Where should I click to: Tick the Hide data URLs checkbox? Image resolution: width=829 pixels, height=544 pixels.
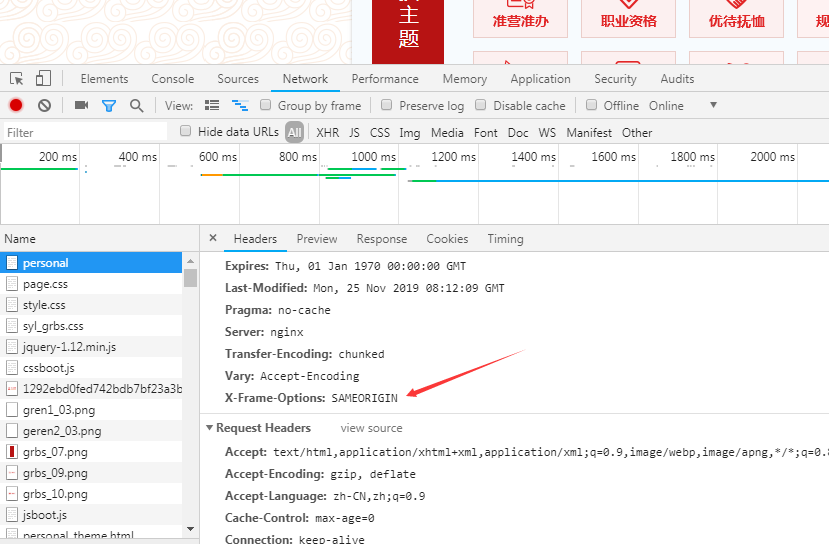click(x=185, y=131)
